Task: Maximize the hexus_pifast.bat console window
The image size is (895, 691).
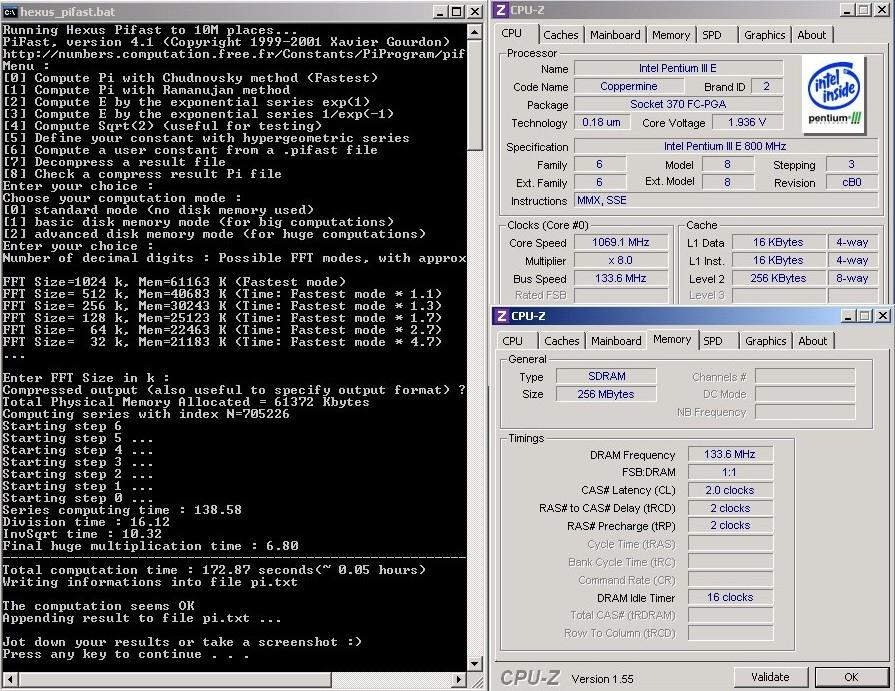Action: (x=457, y=11)
